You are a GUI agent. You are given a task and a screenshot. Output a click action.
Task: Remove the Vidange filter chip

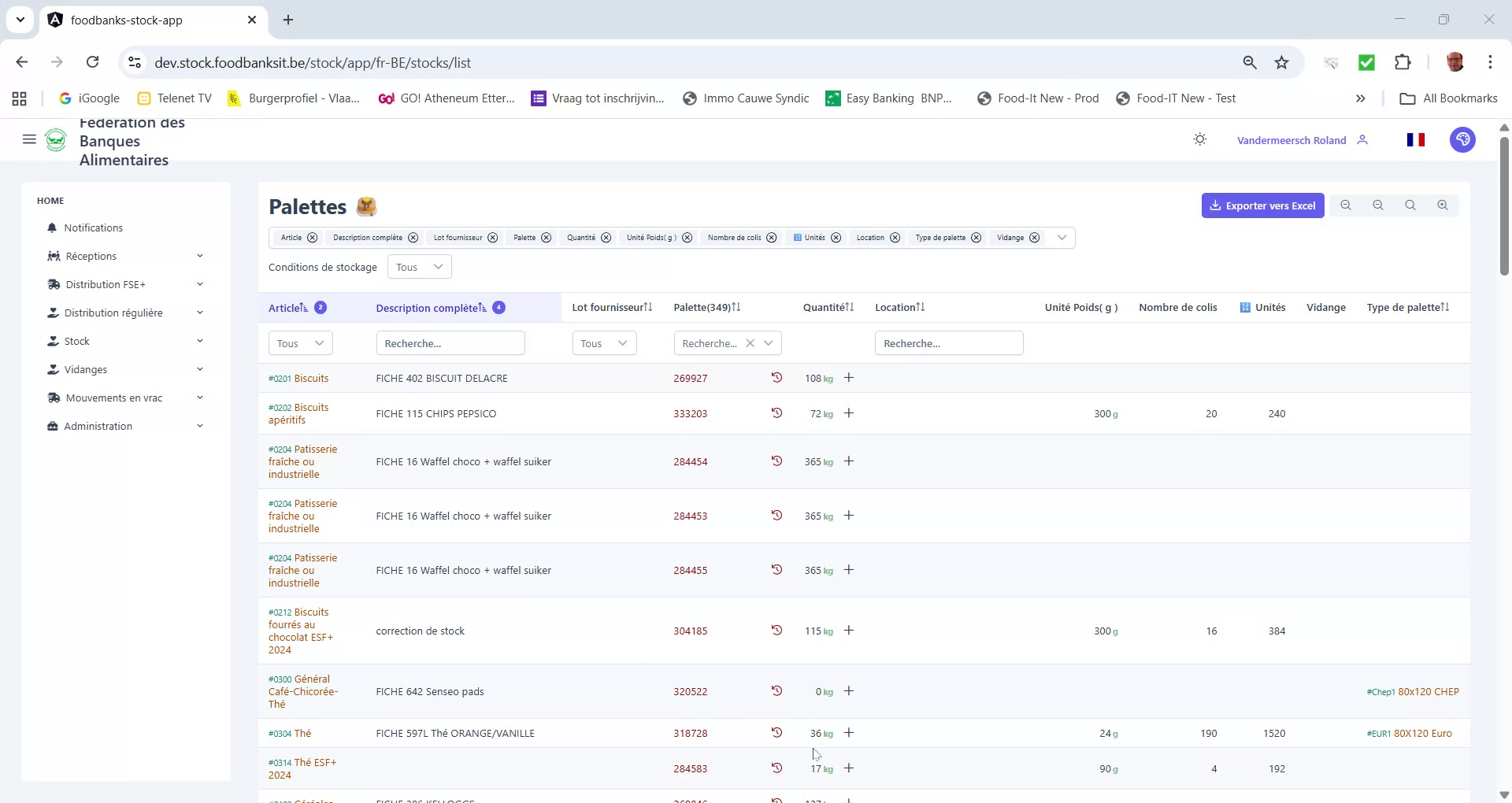(x=1032, y=237)
